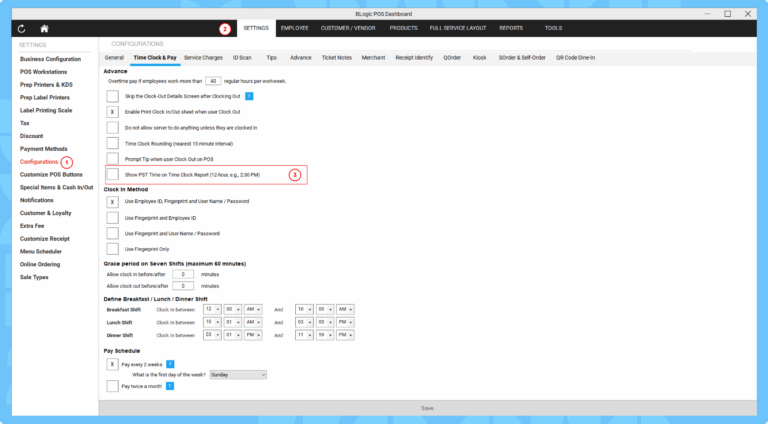
Task: Open the TOOLS menu
Action: pos(553,28)
